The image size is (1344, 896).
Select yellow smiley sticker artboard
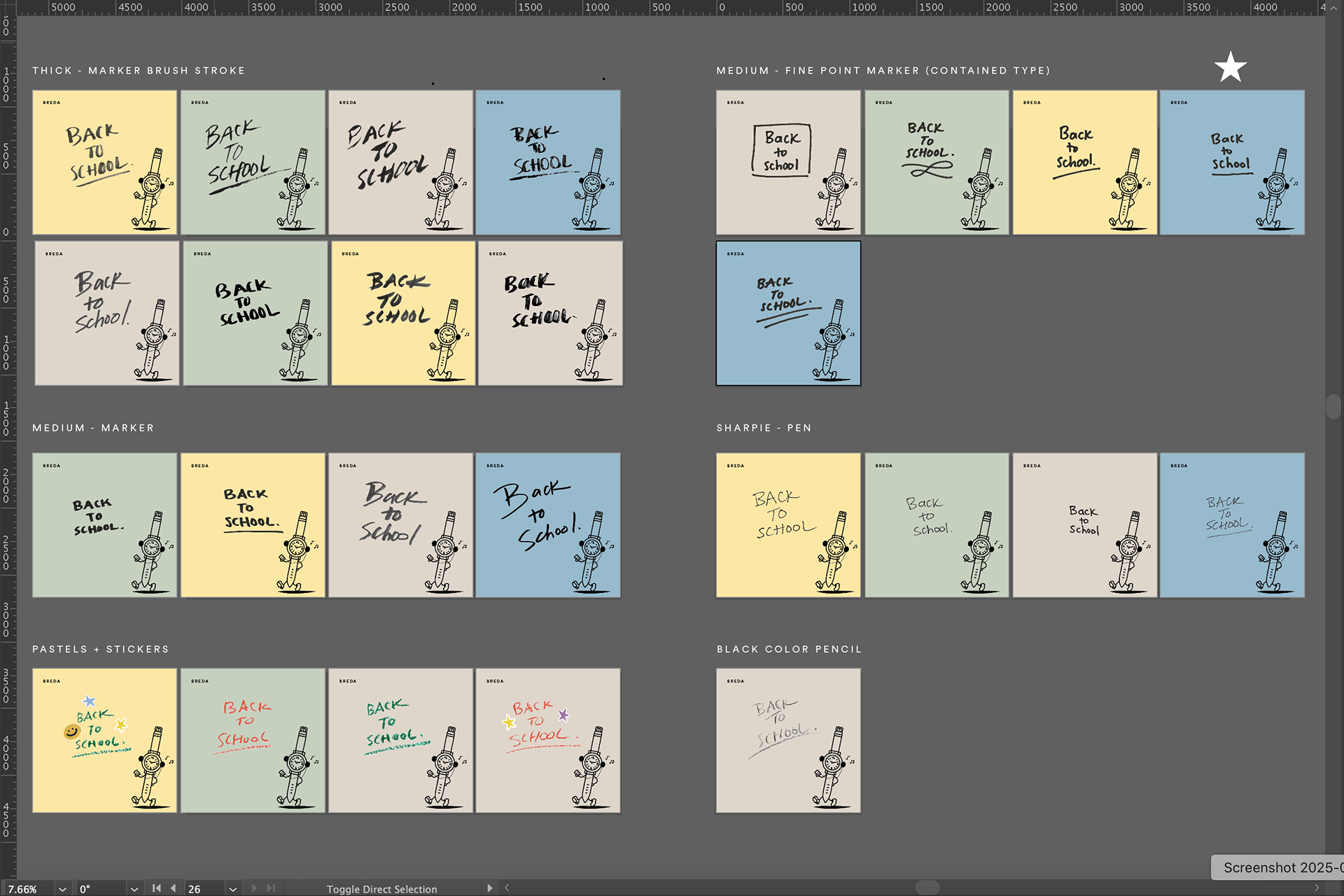pyautogui.click(x=104, y=741)
